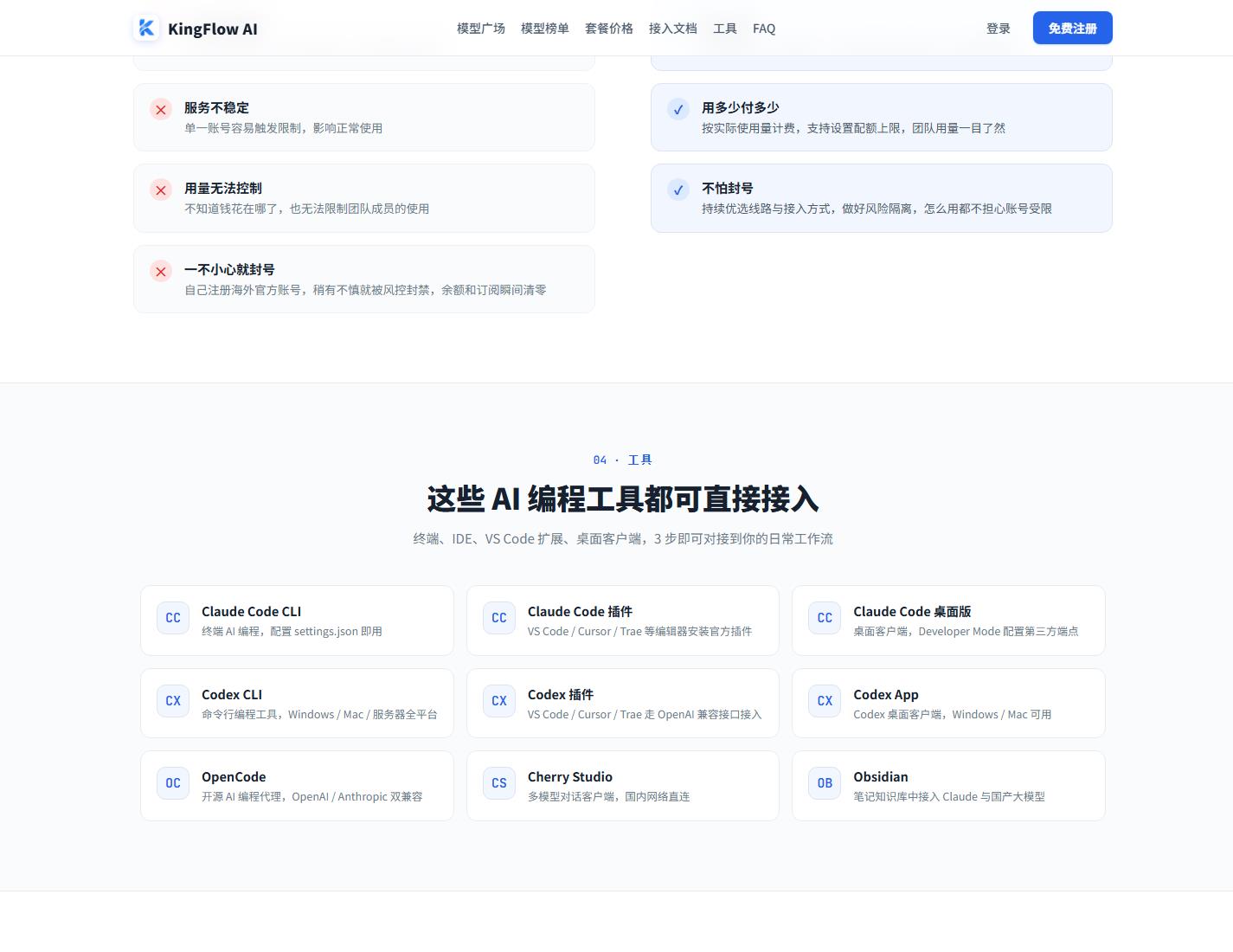Click the checkmark icon beside 用多少付多少
1233x952 pixels.
(678, 110)
